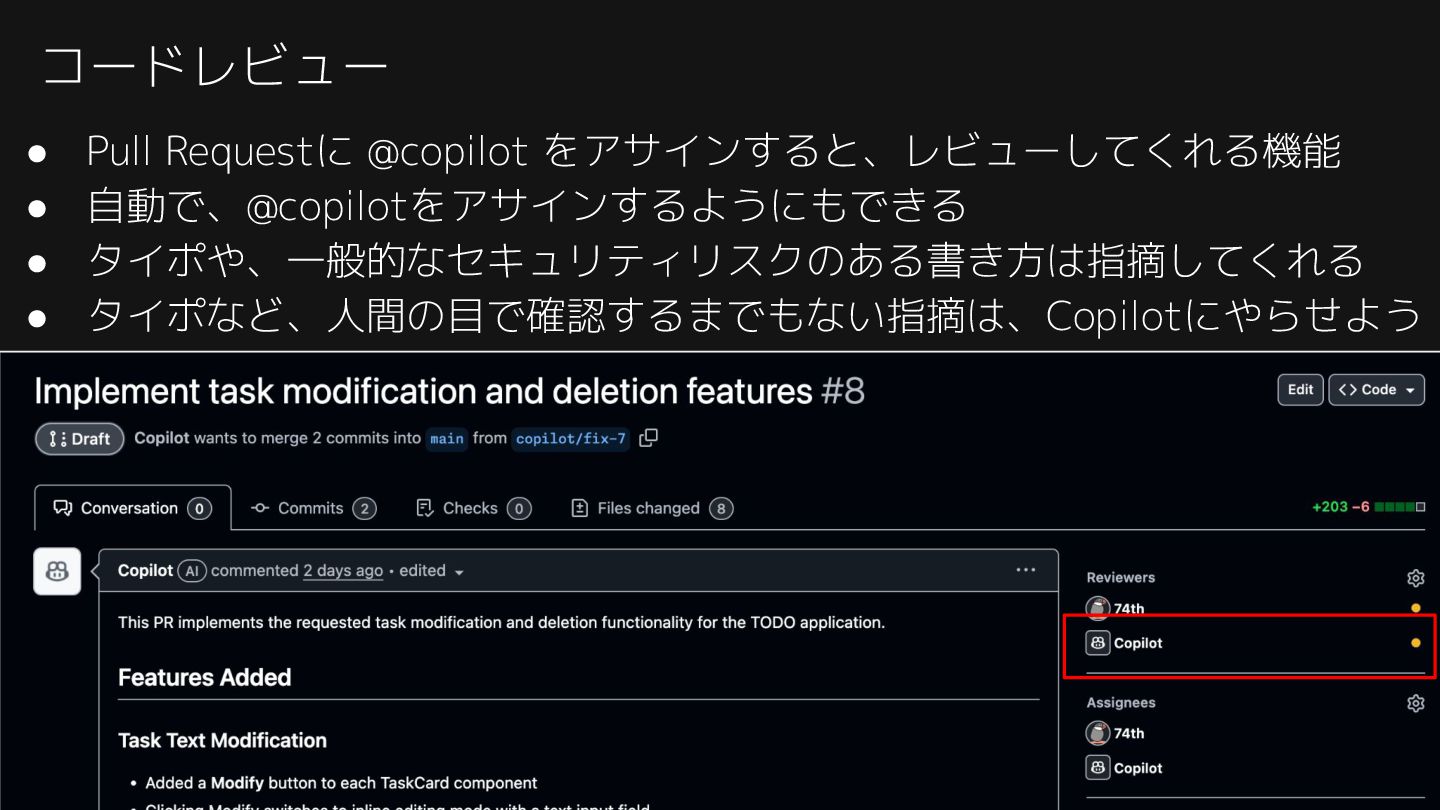Select Copilot under Reviewers

[x=1138, y=643]
